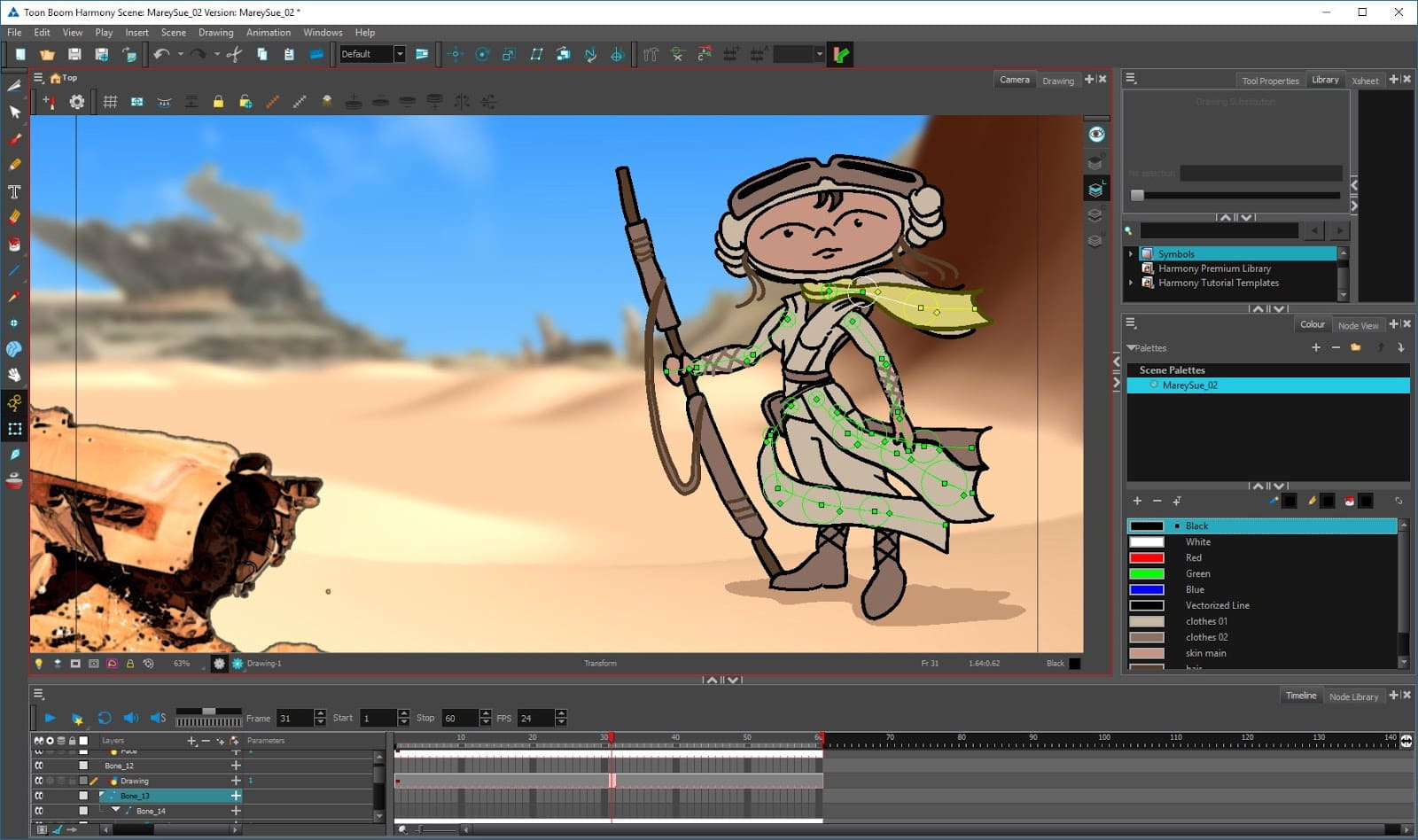
Task: Add a new layer with the plus icon
Action: pyautogui.click(x=191, y=741)
